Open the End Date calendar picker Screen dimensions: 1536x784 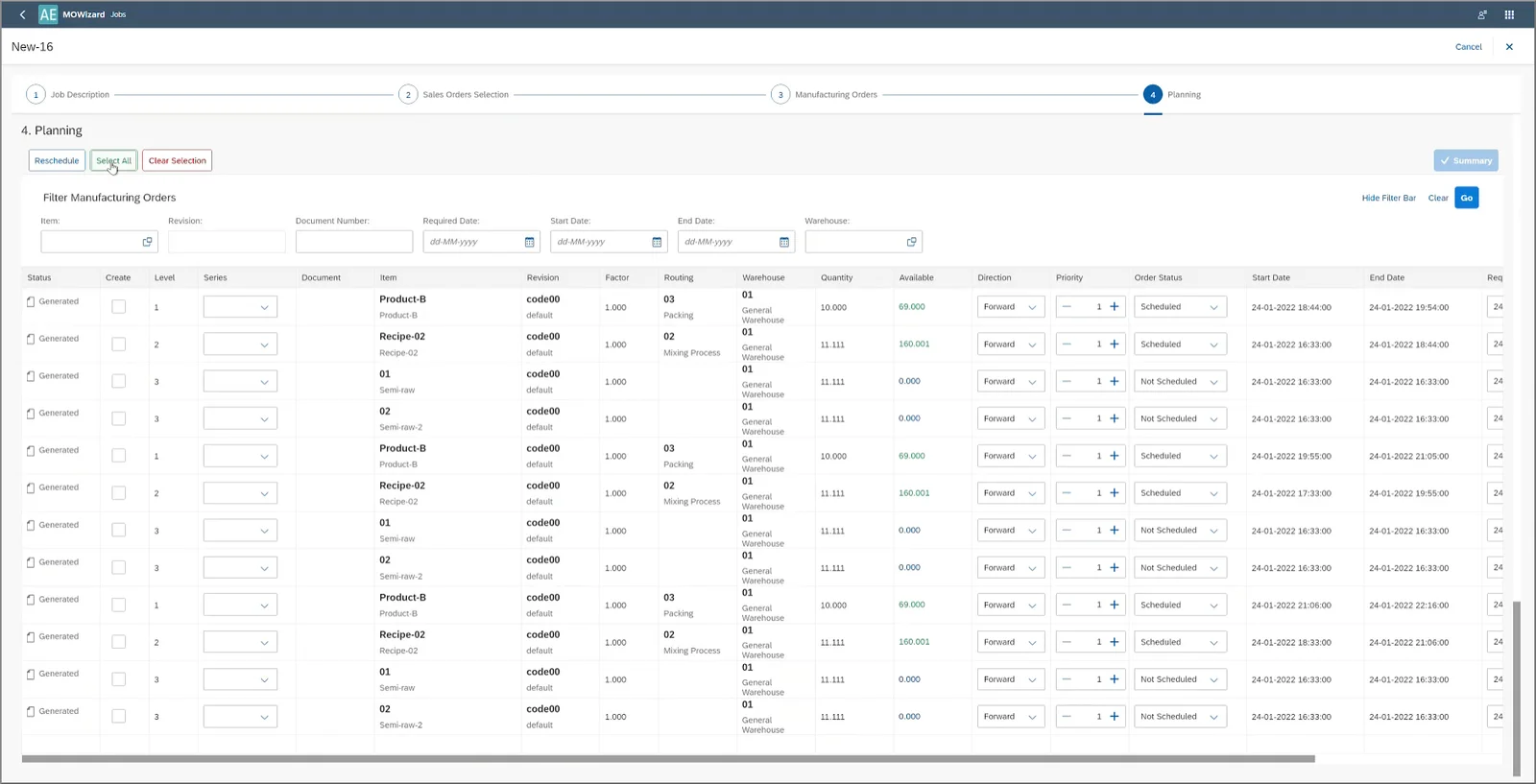click(x=784, y=242)
